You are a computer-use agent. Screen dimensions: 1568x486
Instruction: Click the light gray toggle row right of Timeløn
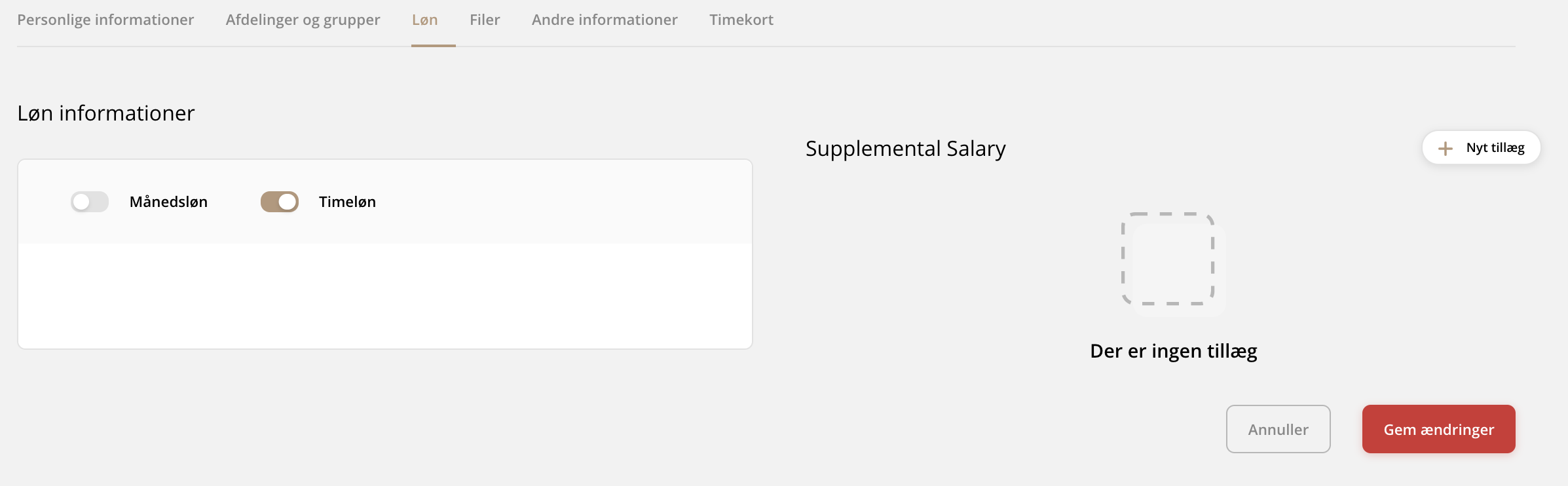point(563,202)
